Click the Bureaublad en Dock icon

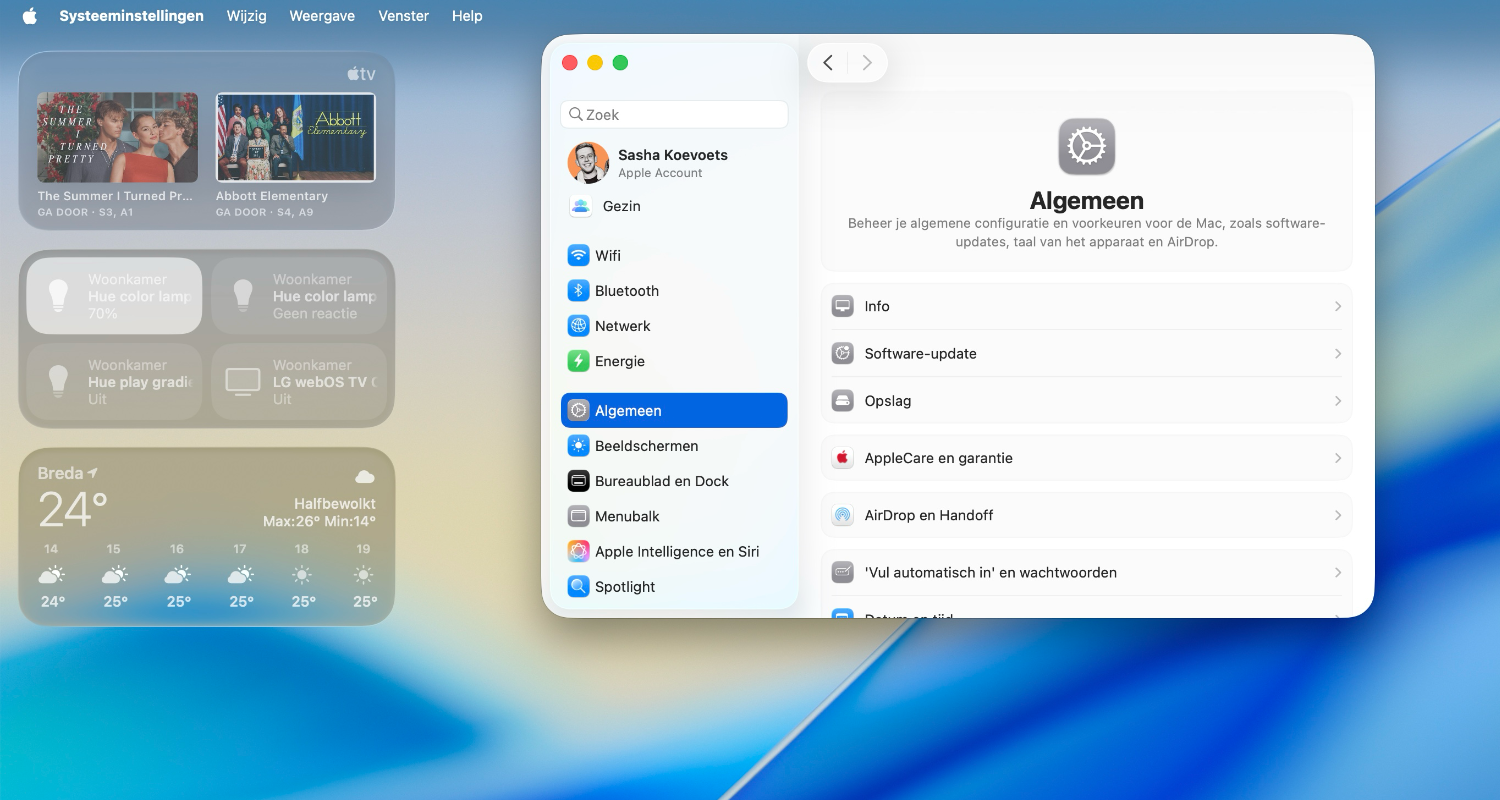(x=578, y=481)
